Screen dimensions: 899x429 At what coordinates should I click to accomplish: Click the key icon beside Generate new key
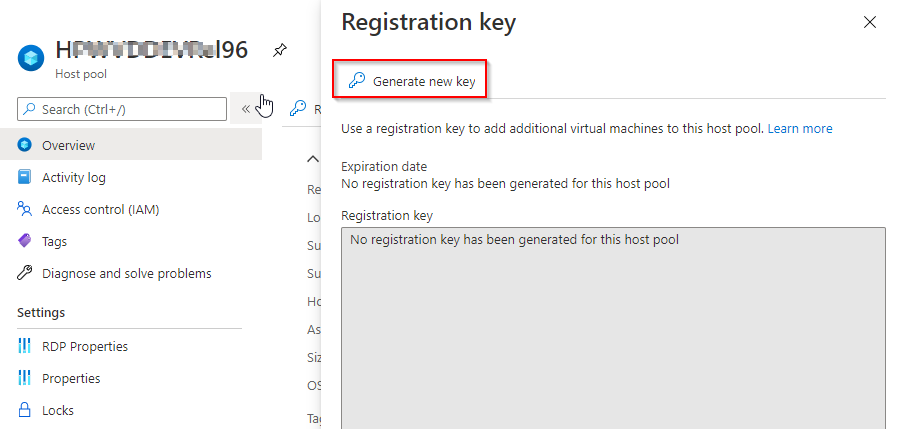pos(357,81)
